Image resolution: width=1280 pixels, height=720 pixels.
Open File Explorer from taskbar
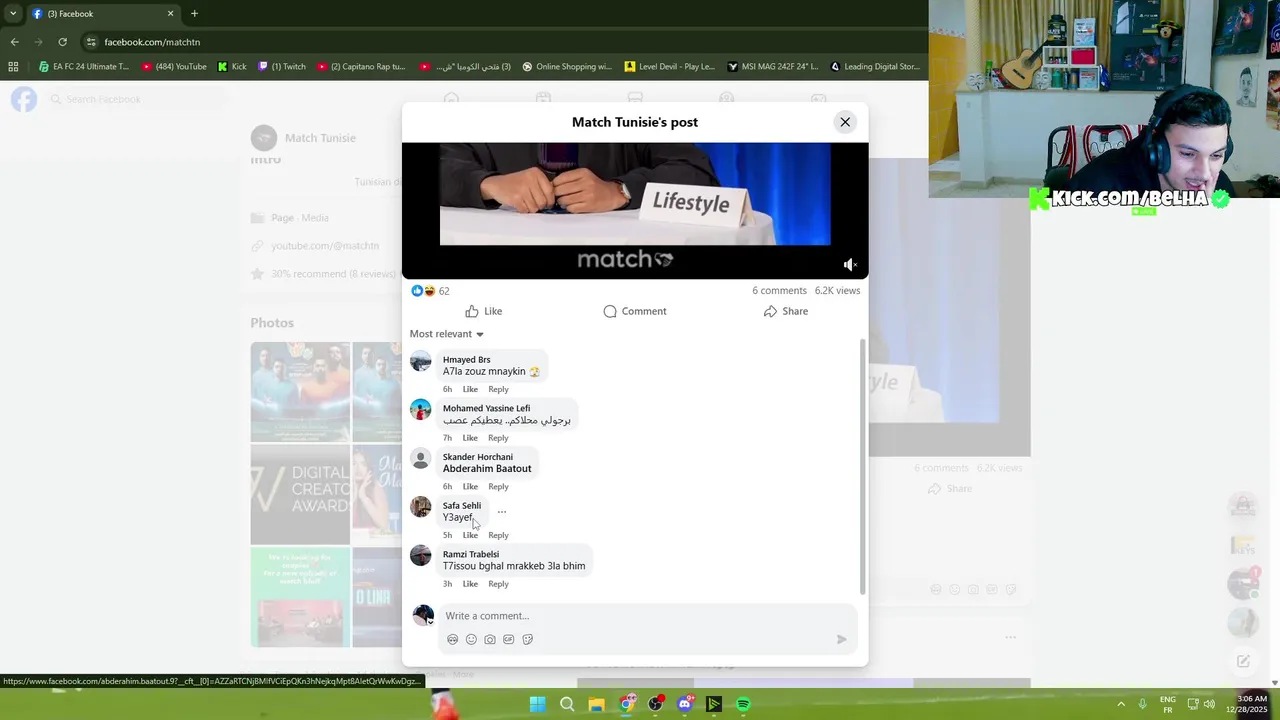[596, 704]
